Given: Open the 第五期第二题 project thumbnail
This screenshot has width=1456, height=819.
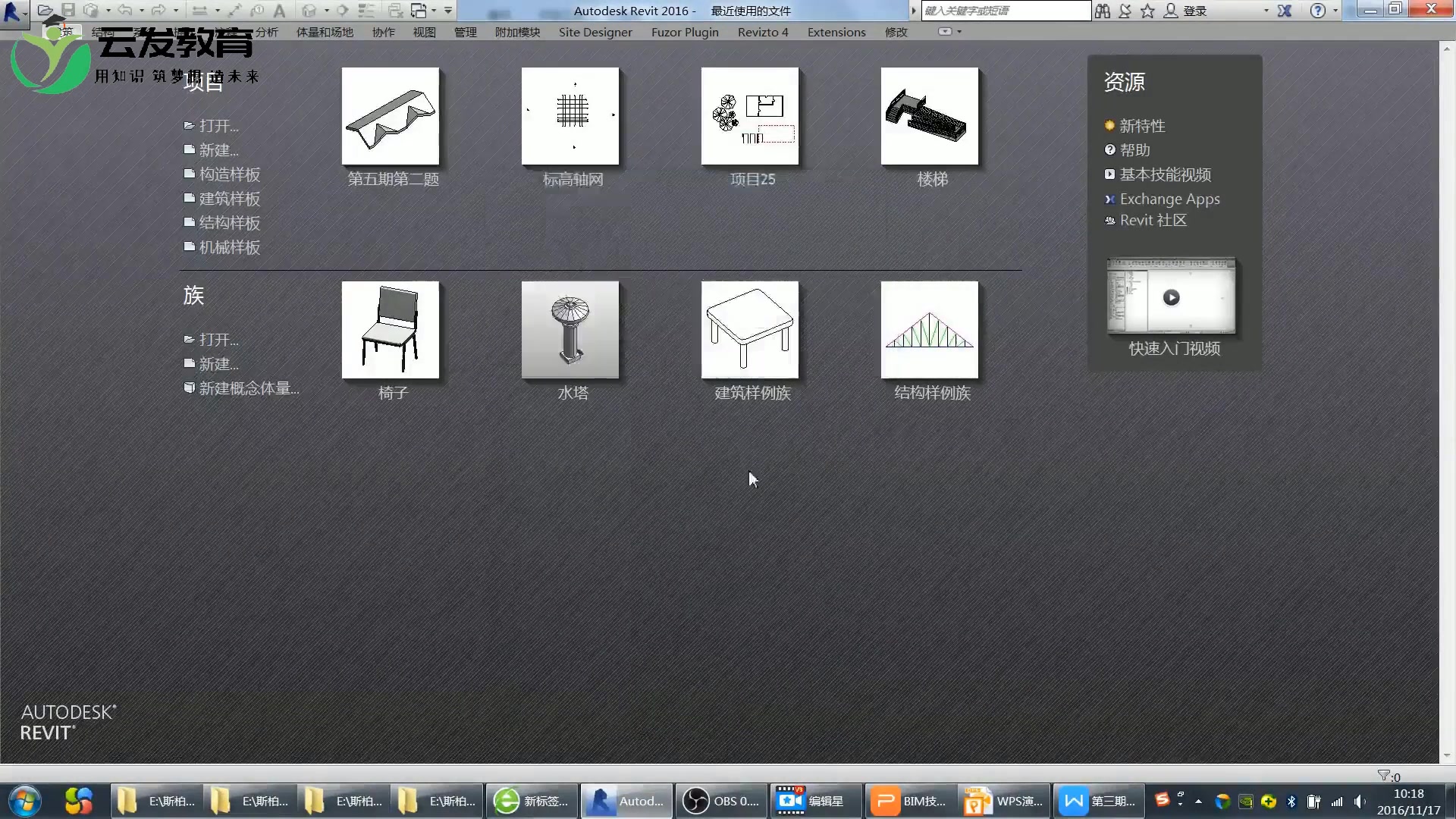Looking at the screenshot, I should tap(391, 116).
